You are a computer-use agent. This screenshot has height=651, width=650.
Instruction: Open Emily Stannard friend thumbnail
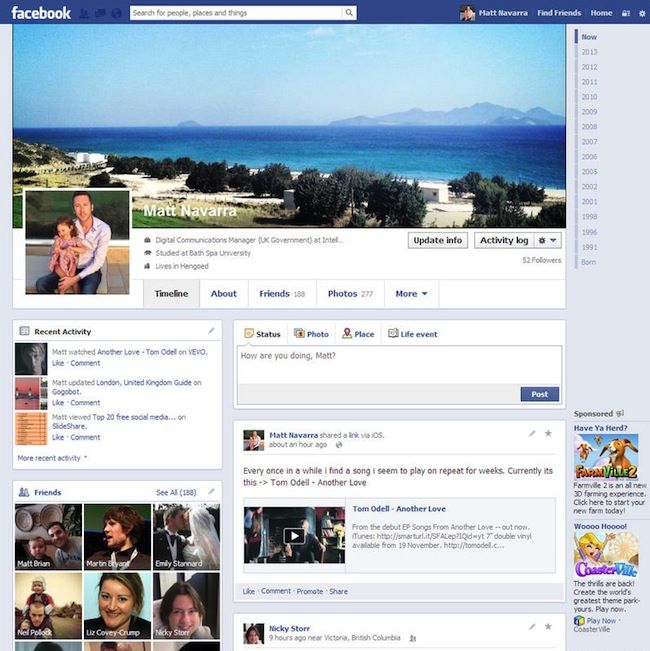point(186,536)
